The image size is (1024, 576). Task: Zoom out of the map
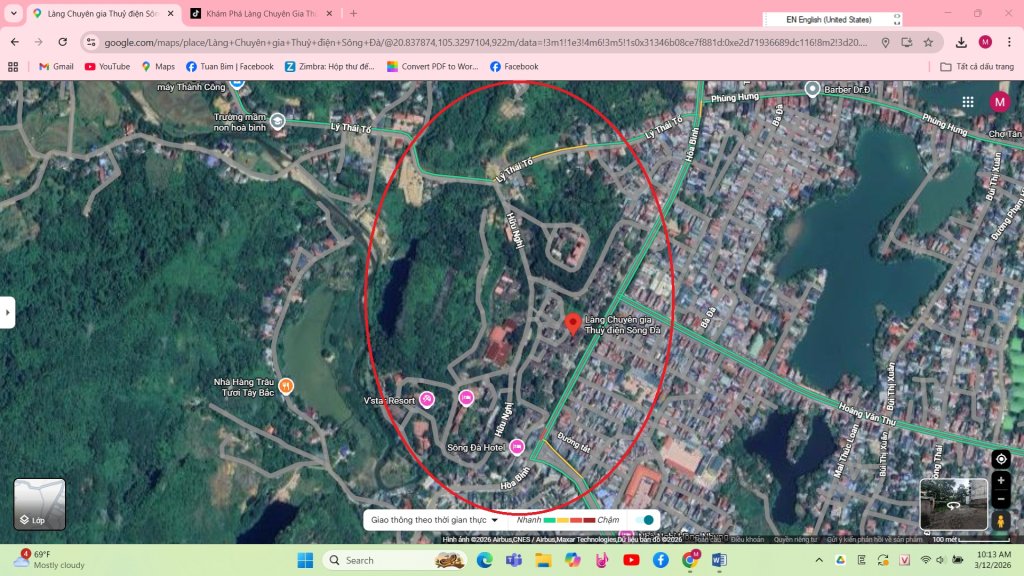[x=1000, y=499]
